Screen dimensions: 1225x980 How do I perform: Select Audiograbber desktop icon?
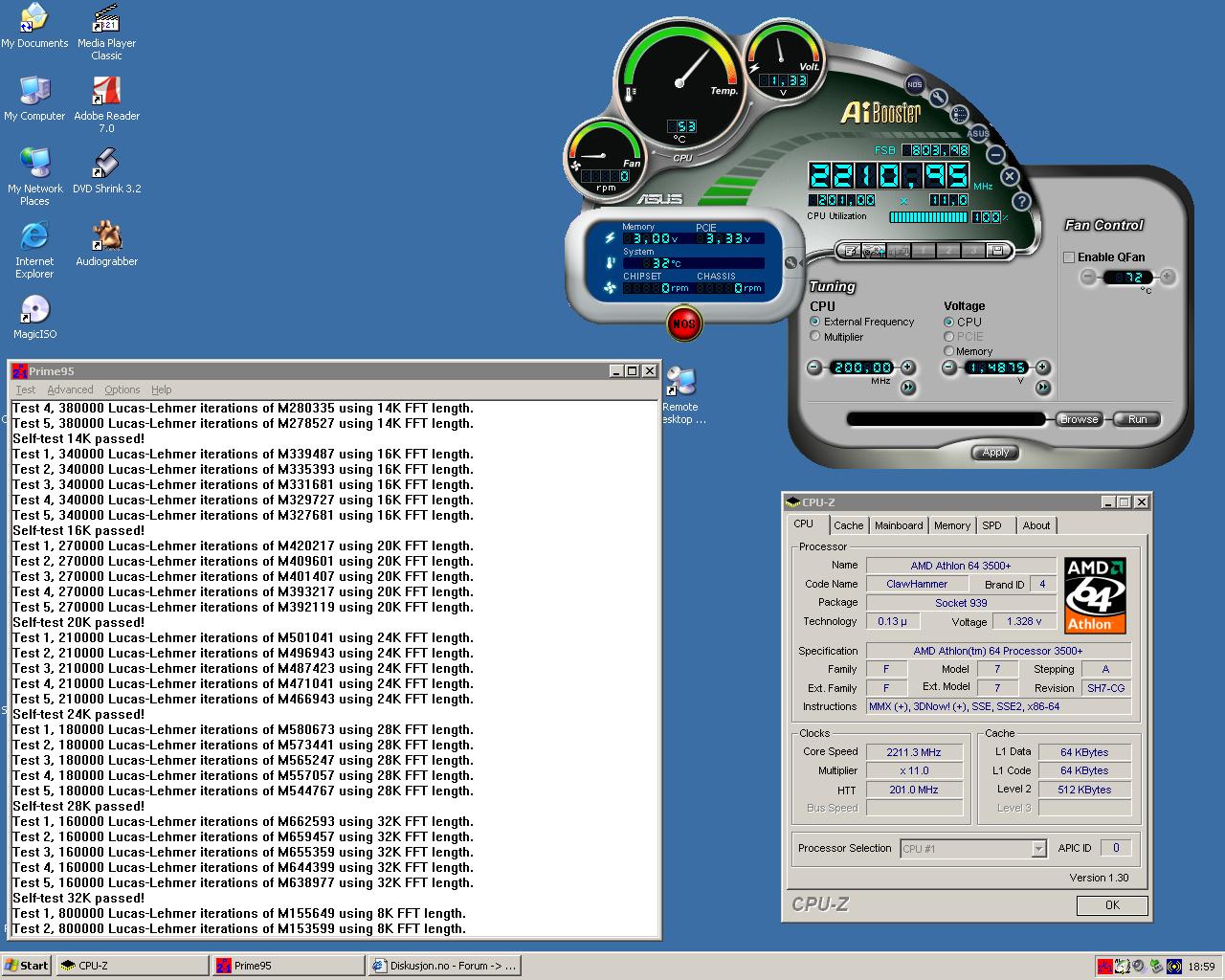106,244
